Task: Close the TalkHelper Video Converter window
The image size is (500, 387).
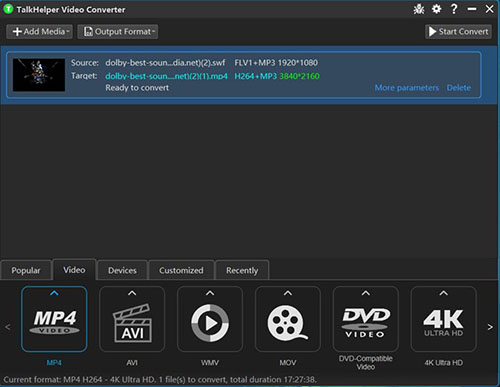Action: pos(489,9)
